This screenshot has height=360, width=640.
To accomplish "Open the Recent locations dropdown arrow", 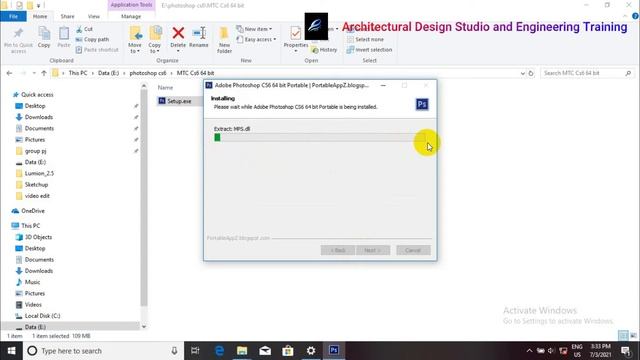I will coord(34,73).
